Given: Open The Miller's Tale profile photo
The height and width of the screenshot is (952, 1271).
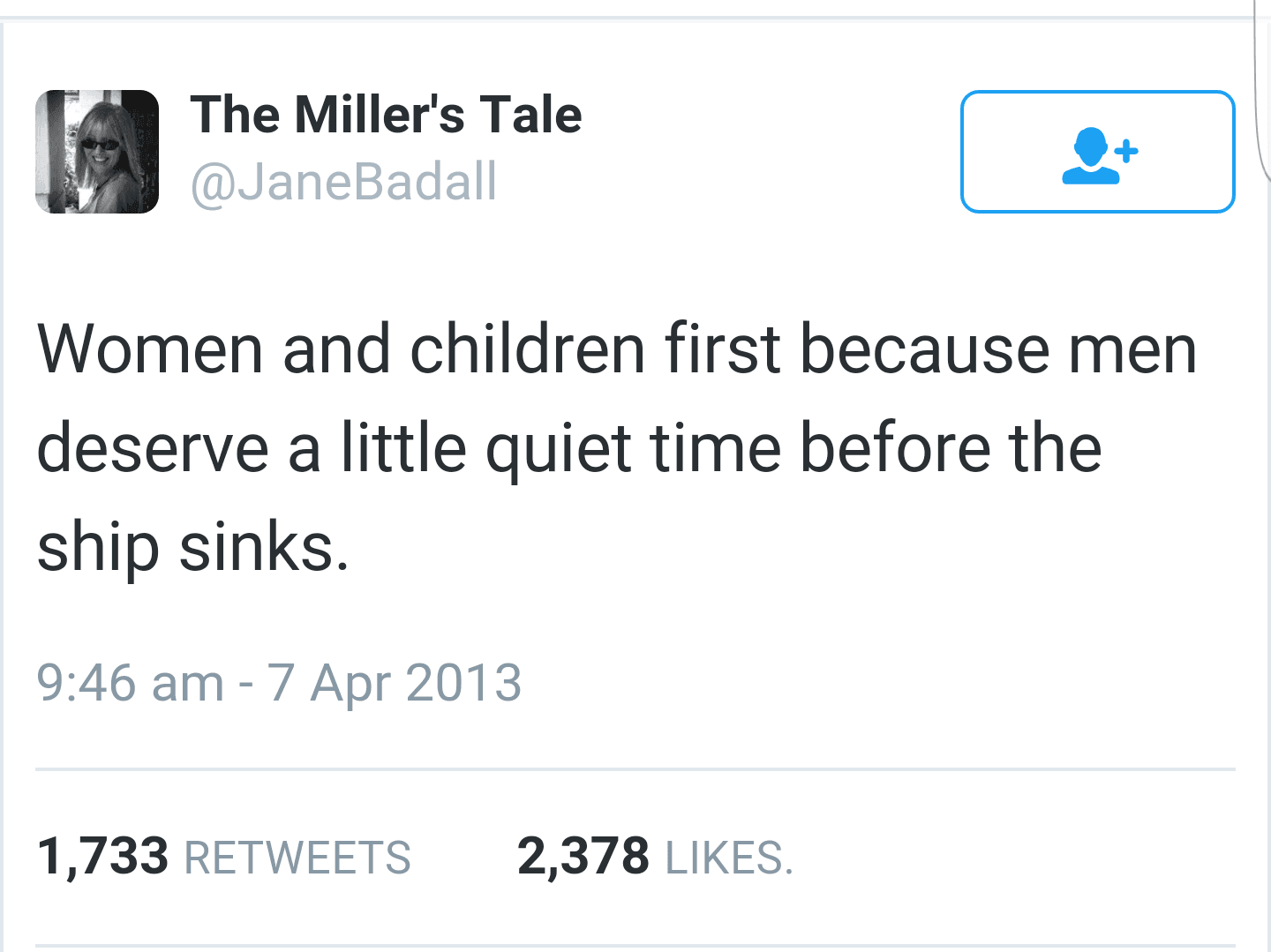Looking at the screenshot, I should 97,152.
